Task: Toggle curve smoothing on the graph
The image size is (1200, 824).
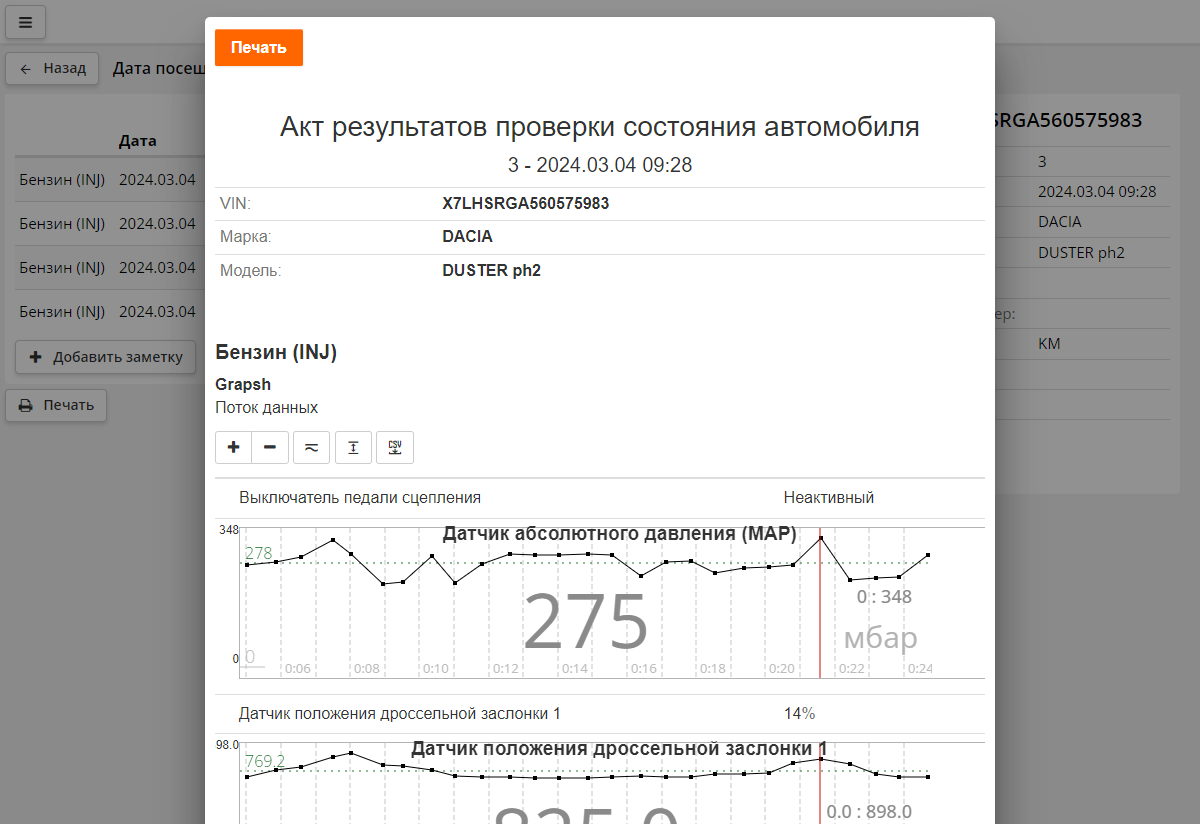Action: [x=310, y=447]
